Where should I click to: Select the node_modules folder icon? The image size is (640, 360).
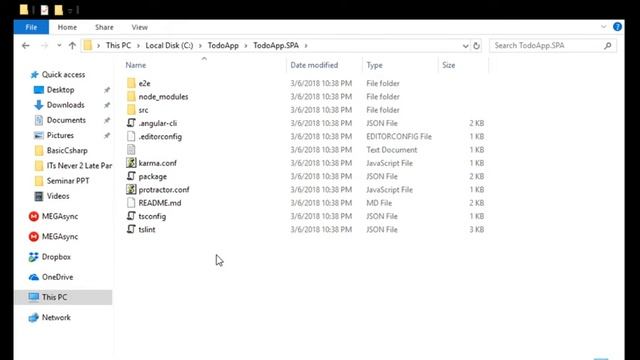(x=131, y=97)
